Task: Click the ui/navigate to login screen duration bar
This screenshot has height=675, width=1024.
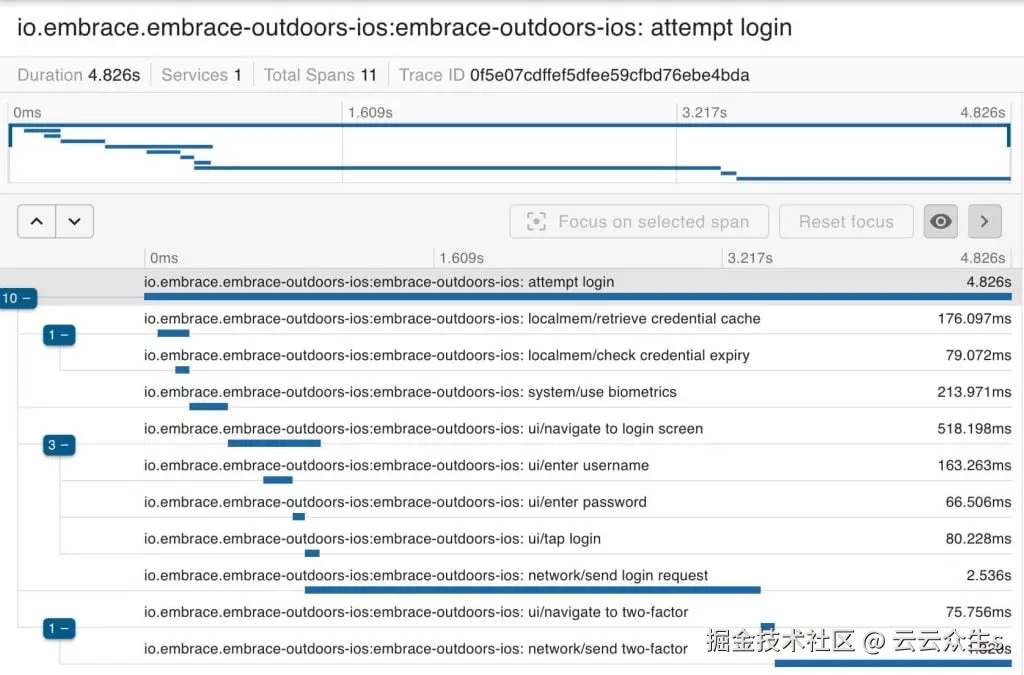Action: [274, 443]
